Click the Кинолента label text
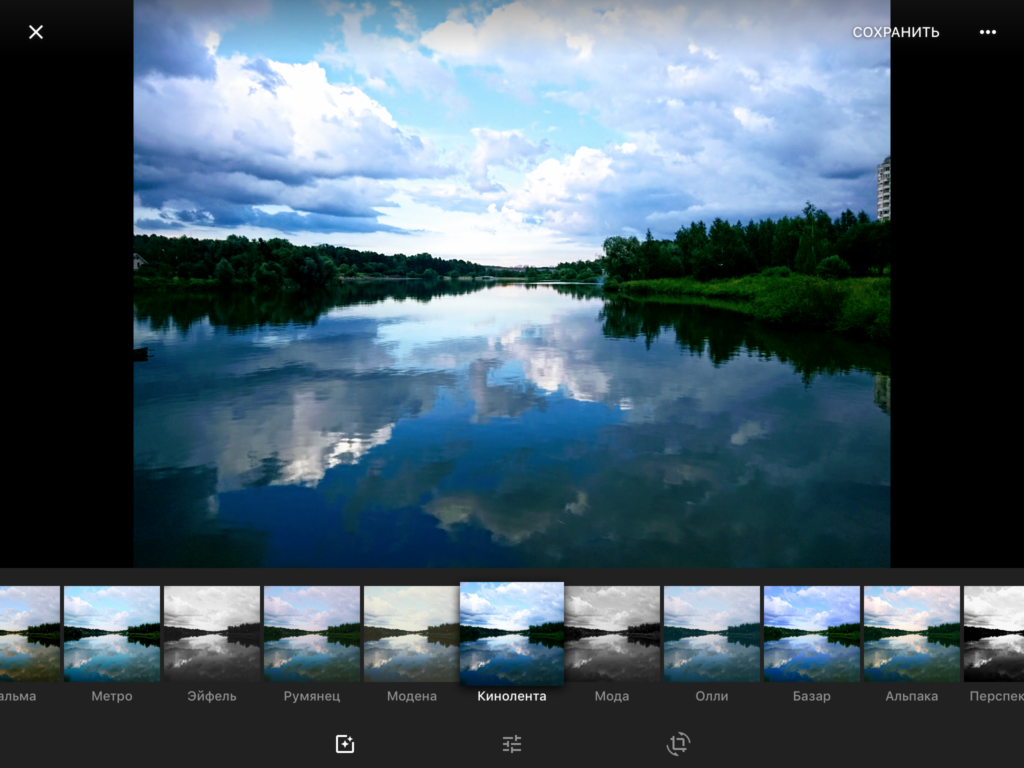 tap(512, 696)
